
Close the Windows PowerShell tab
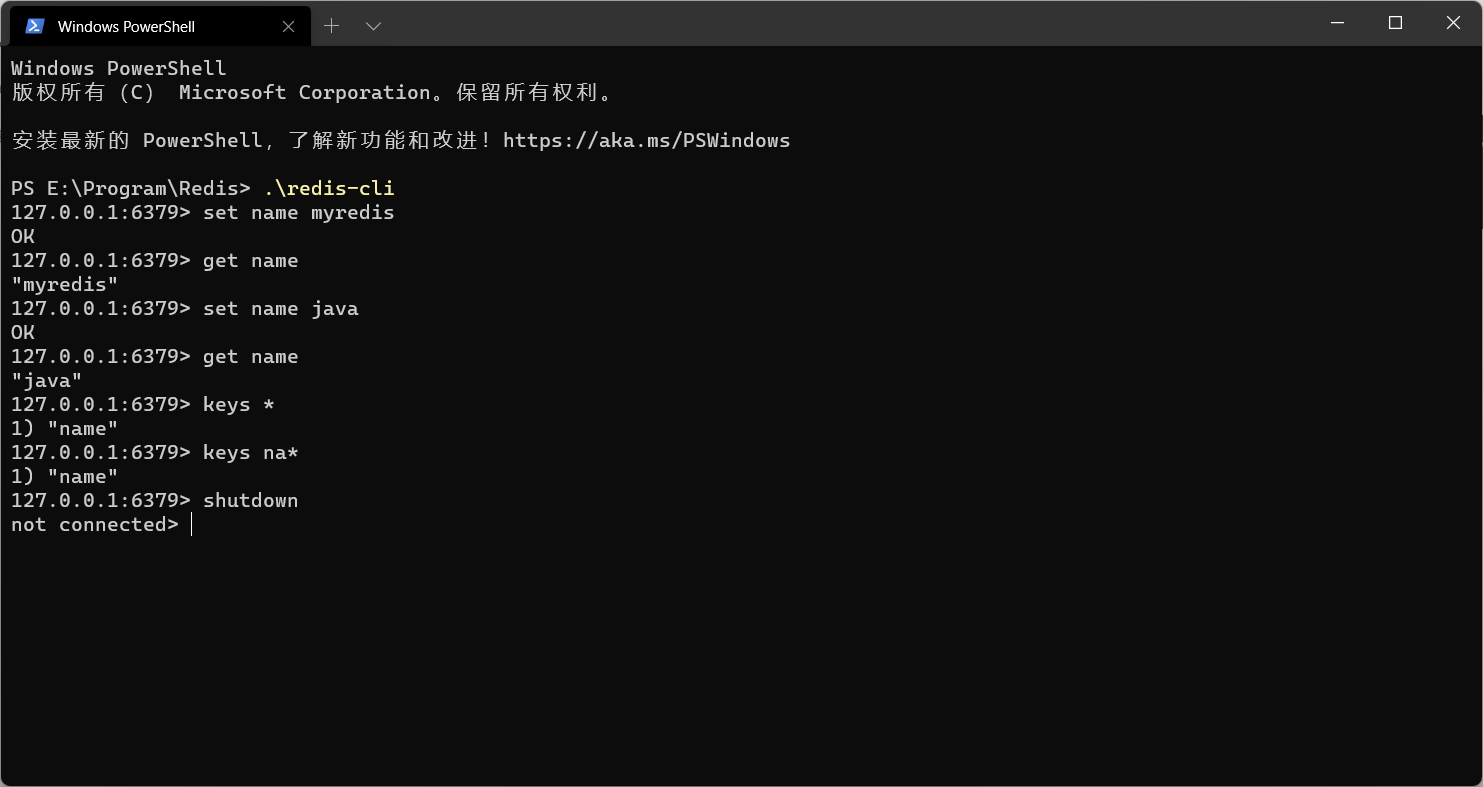(x=288, y=27)
